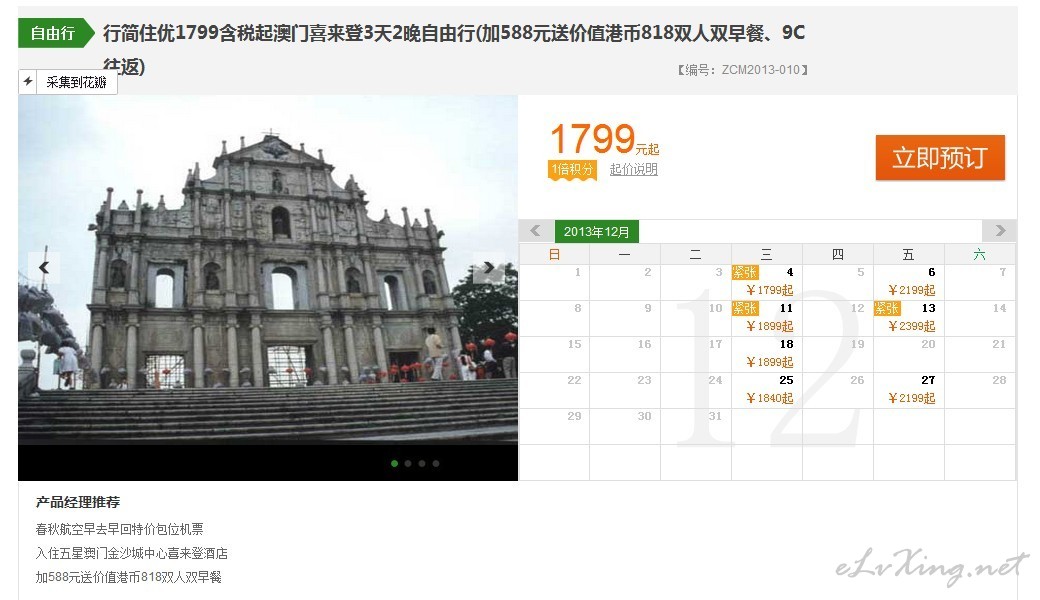Go to previous month in calendar
The width and height of the screenshot is (1040, 600).
coord(535,231)
